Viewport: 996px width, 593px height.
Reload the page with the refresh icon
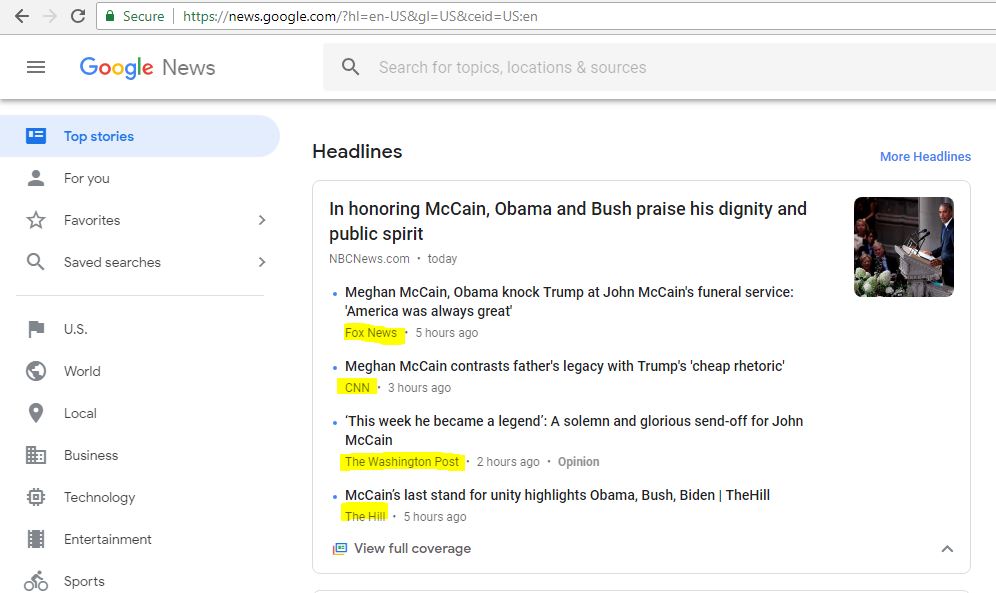pyautogui.click(x=78, y=16)
